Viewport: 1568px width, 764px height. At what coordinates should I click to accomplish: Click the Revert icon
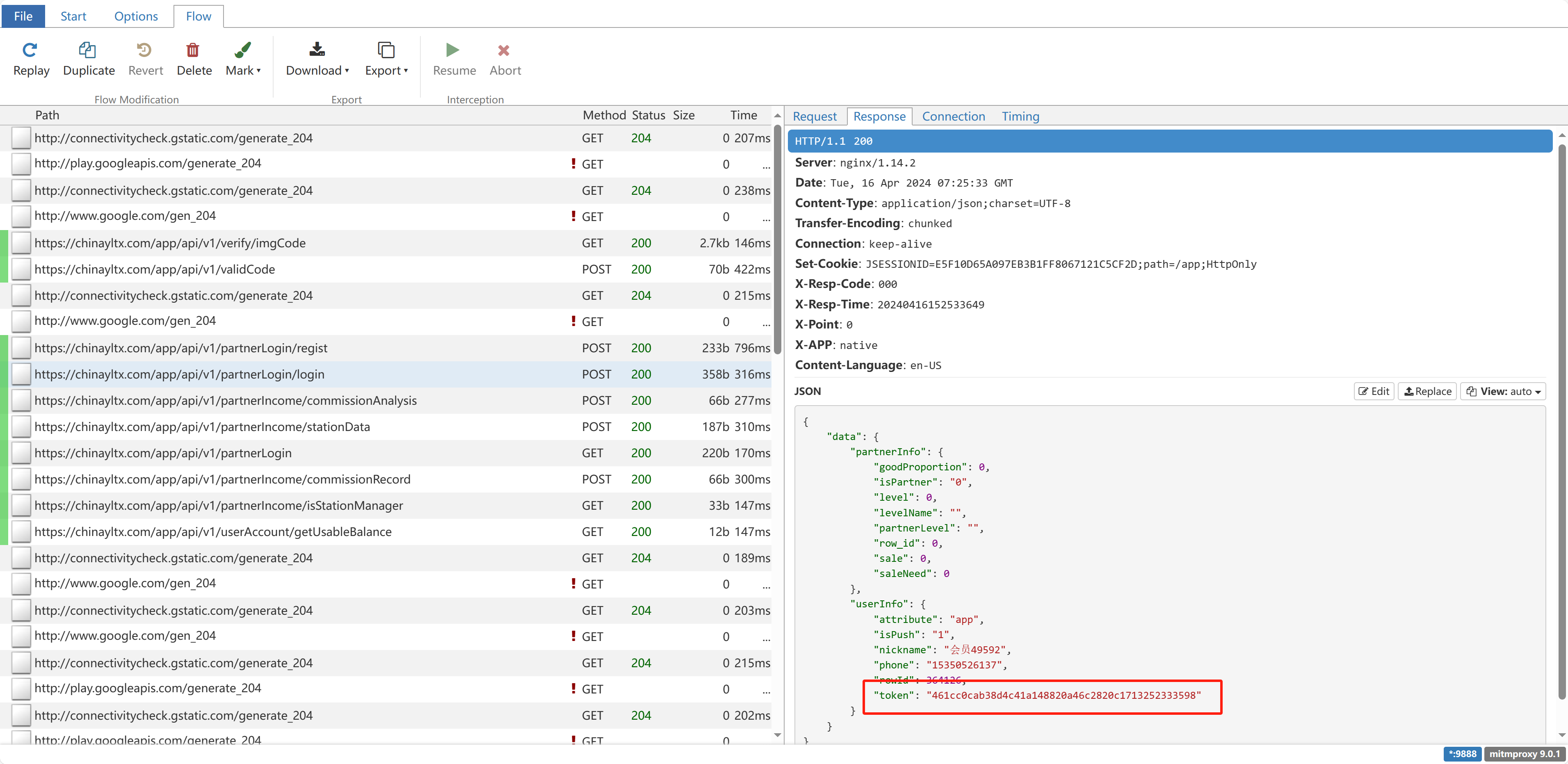[144, 50]
